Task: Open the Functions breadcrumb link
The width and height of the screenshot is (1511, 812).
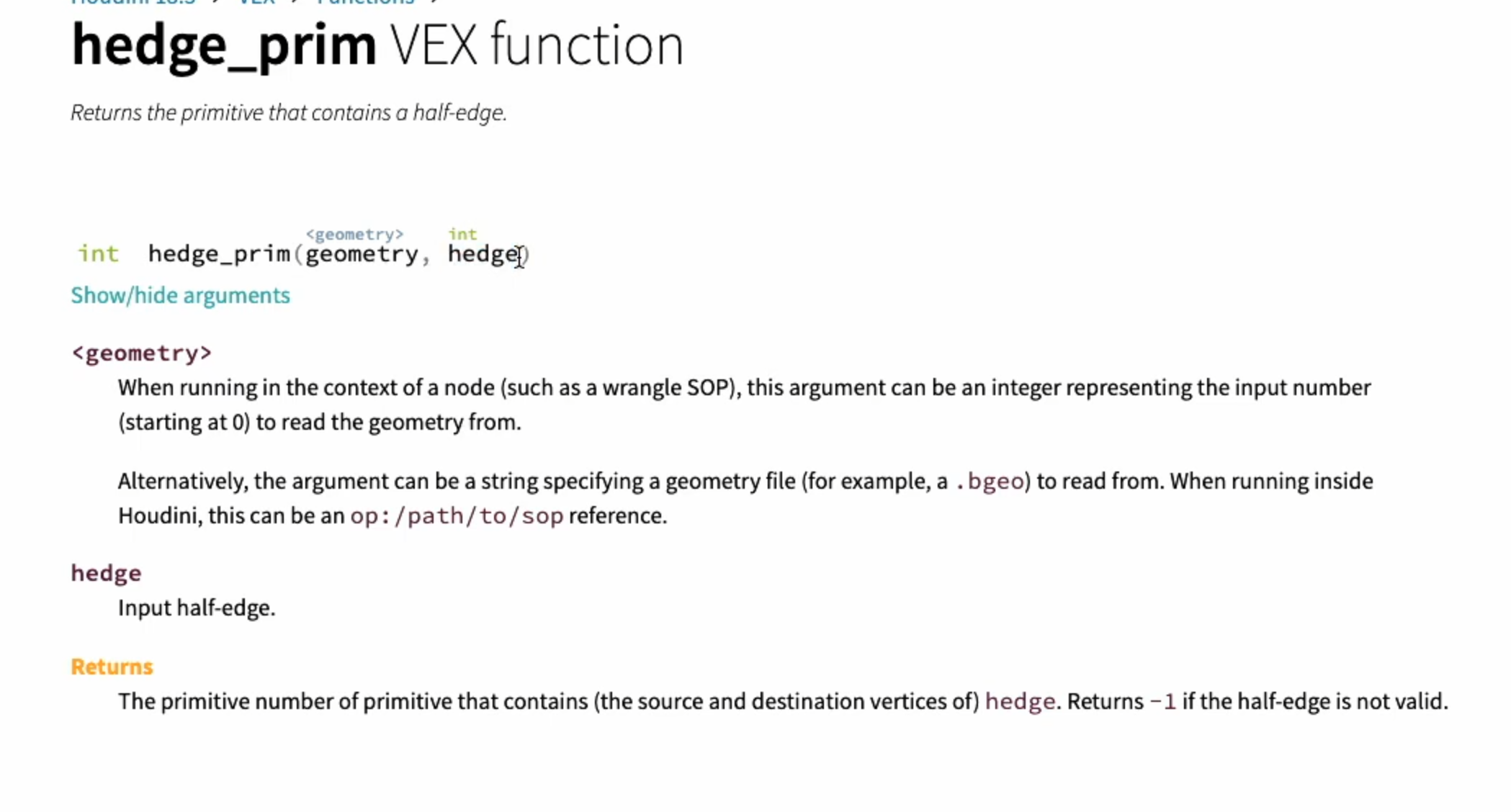Action: (366, 2)
